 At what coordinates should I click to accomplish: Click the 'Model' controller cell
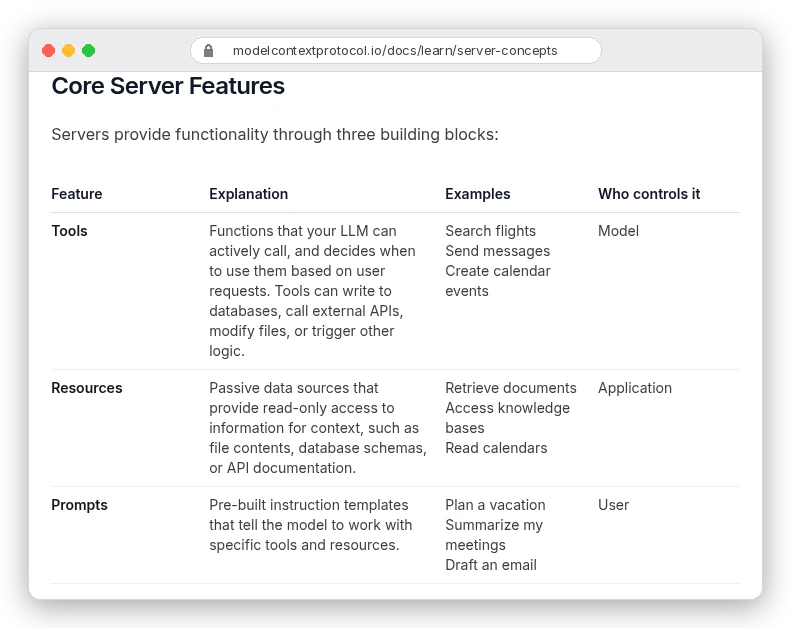pyautogui.click(x=618, y=231)
